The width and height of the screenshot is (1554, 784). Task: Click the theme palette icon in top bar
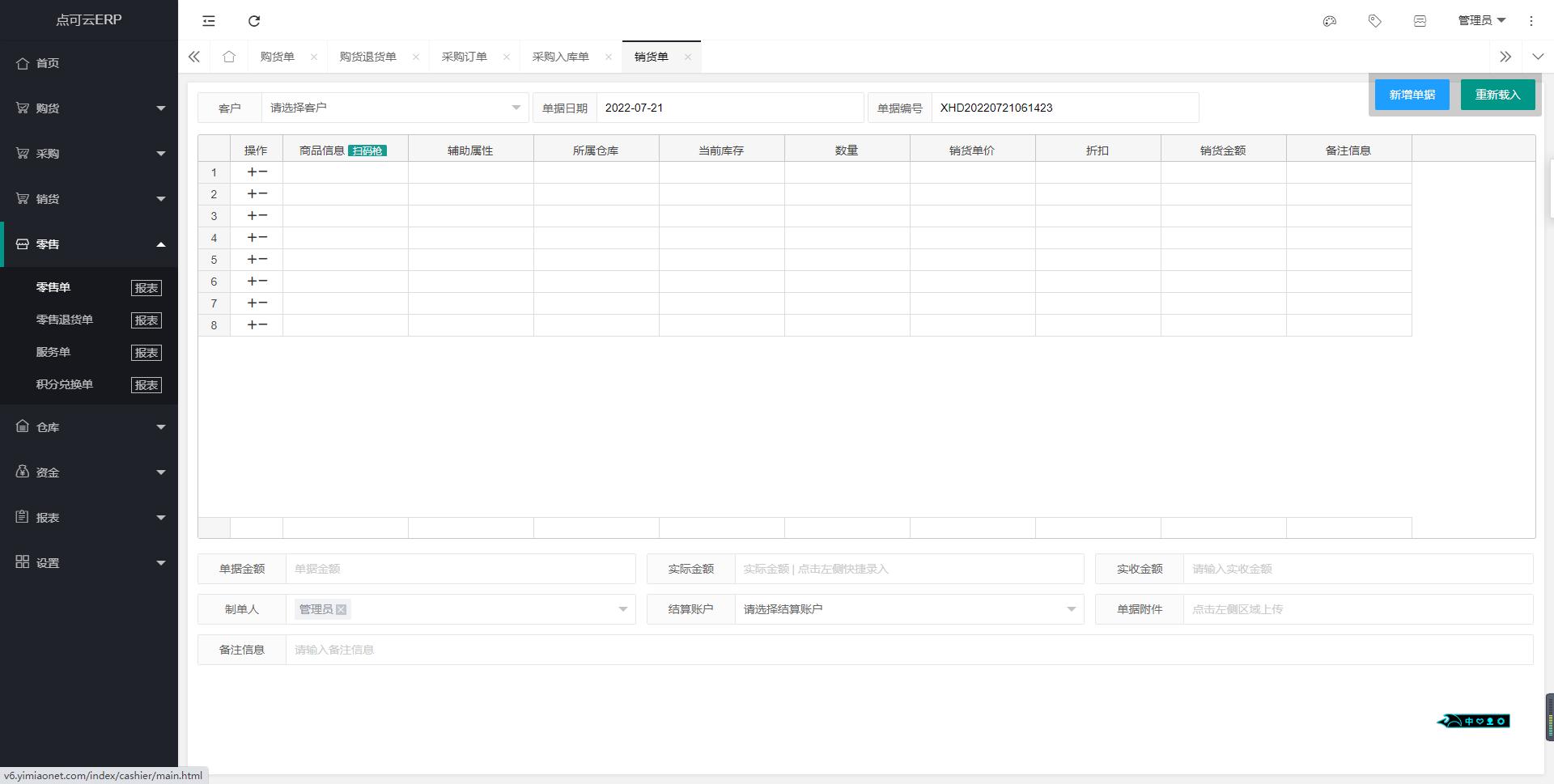click(1329, 21)
